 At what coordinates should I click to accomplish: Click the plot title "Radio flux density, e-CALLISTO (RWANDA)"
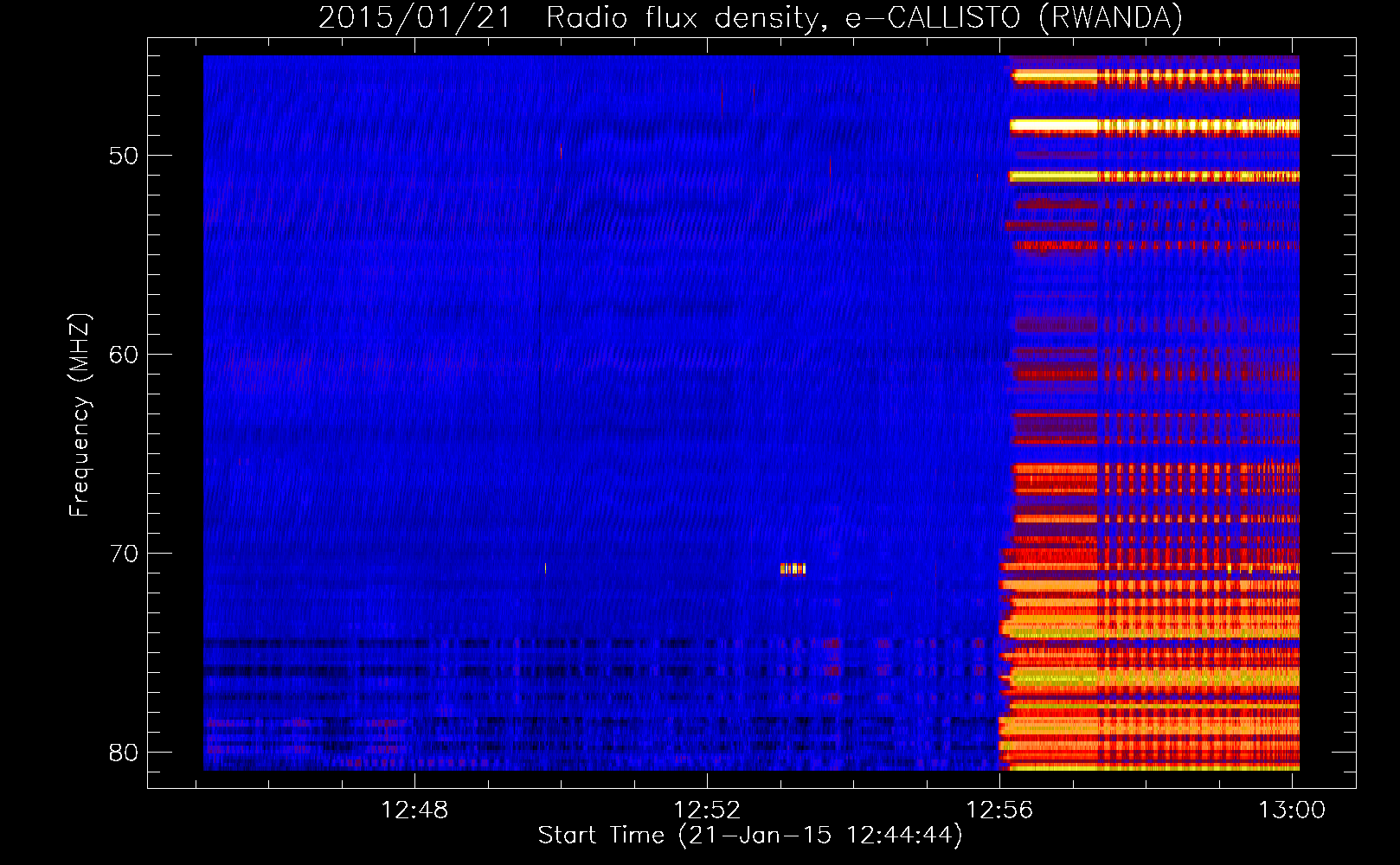pos(864,17)
